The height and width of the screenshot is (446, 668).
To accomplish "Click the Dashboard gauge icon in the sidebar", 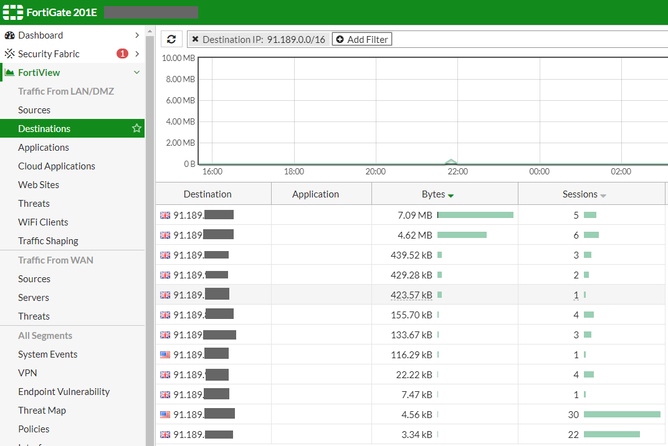I will tap(9, 35).
